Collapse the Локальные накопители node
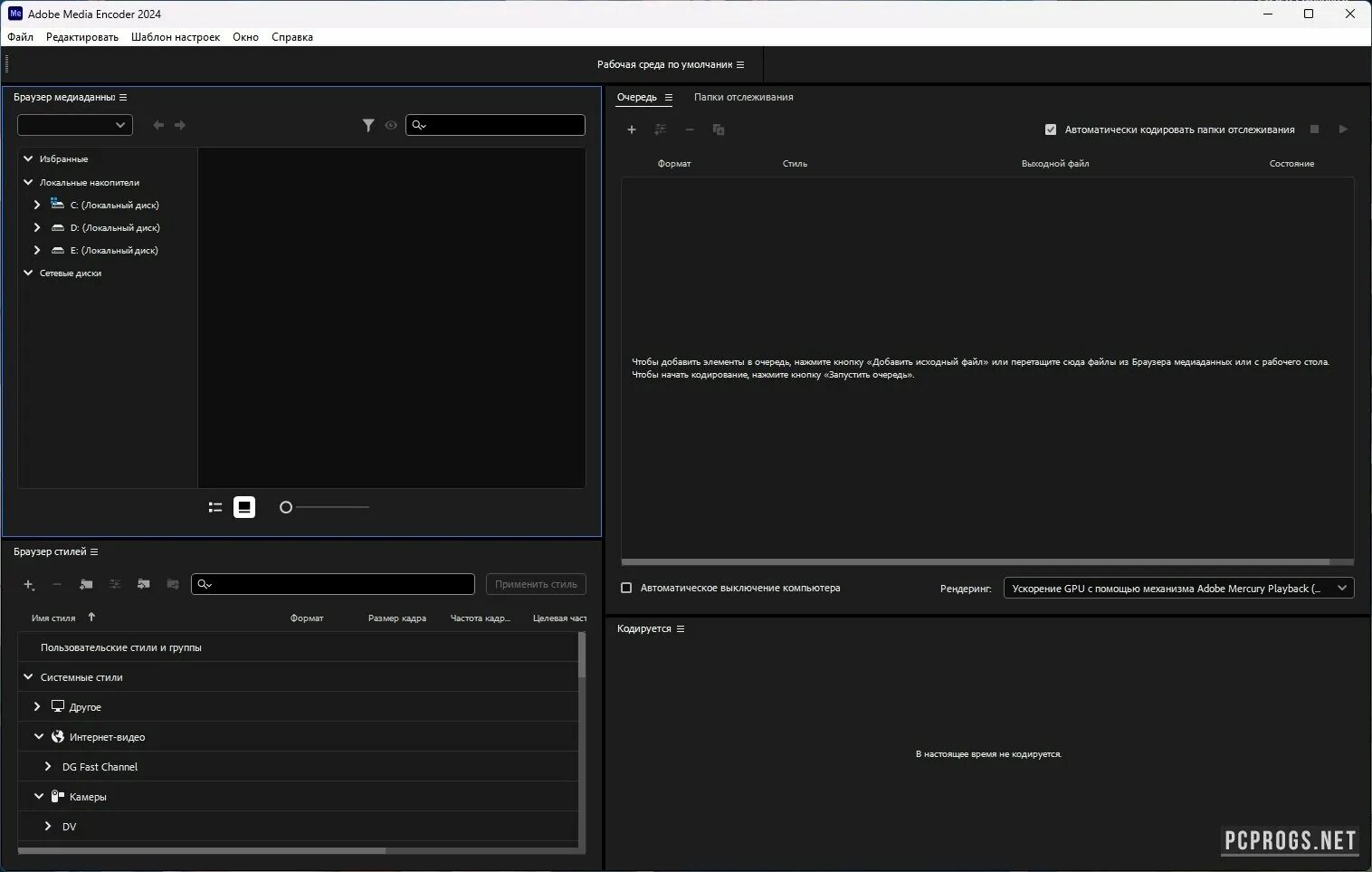 tap(28, 182)
